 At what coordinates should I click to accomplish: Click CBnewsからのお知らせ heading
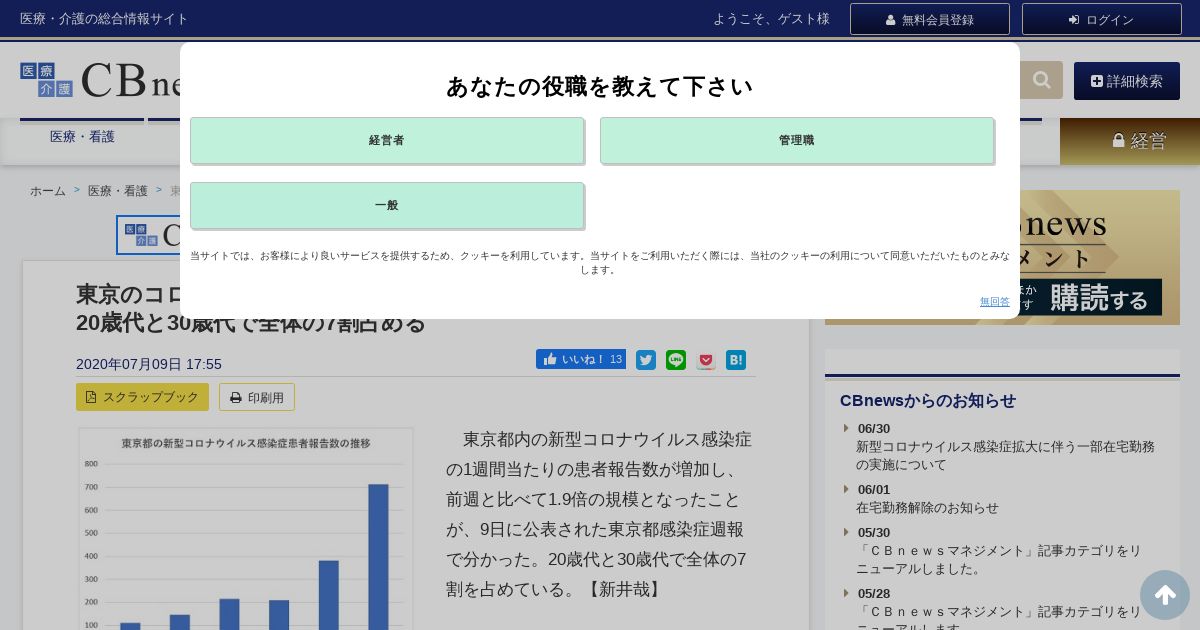click(x=928, y=401)
